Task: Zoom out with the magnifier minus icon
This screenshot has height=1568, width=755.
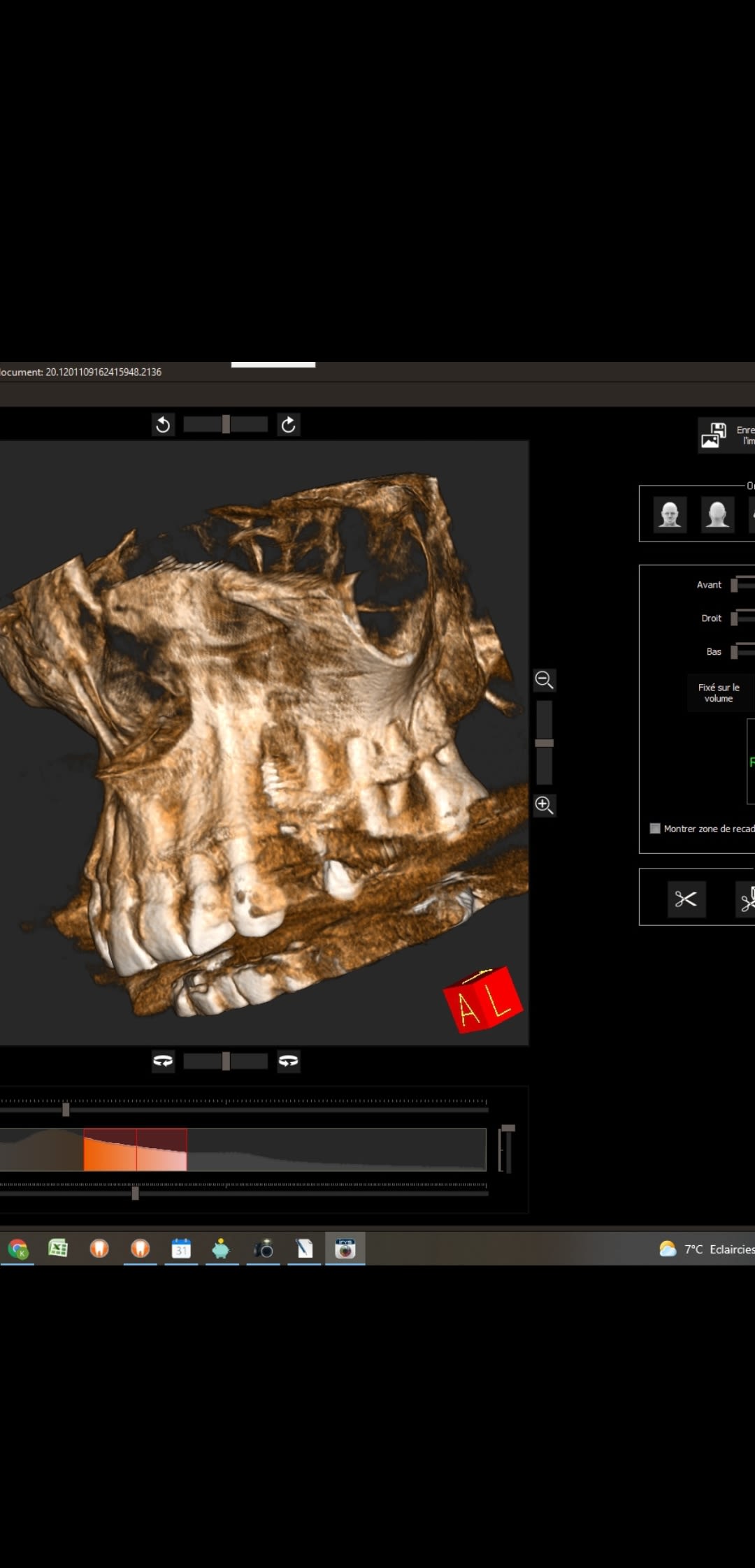Action: pyautogui.click(x=544, y=679)
